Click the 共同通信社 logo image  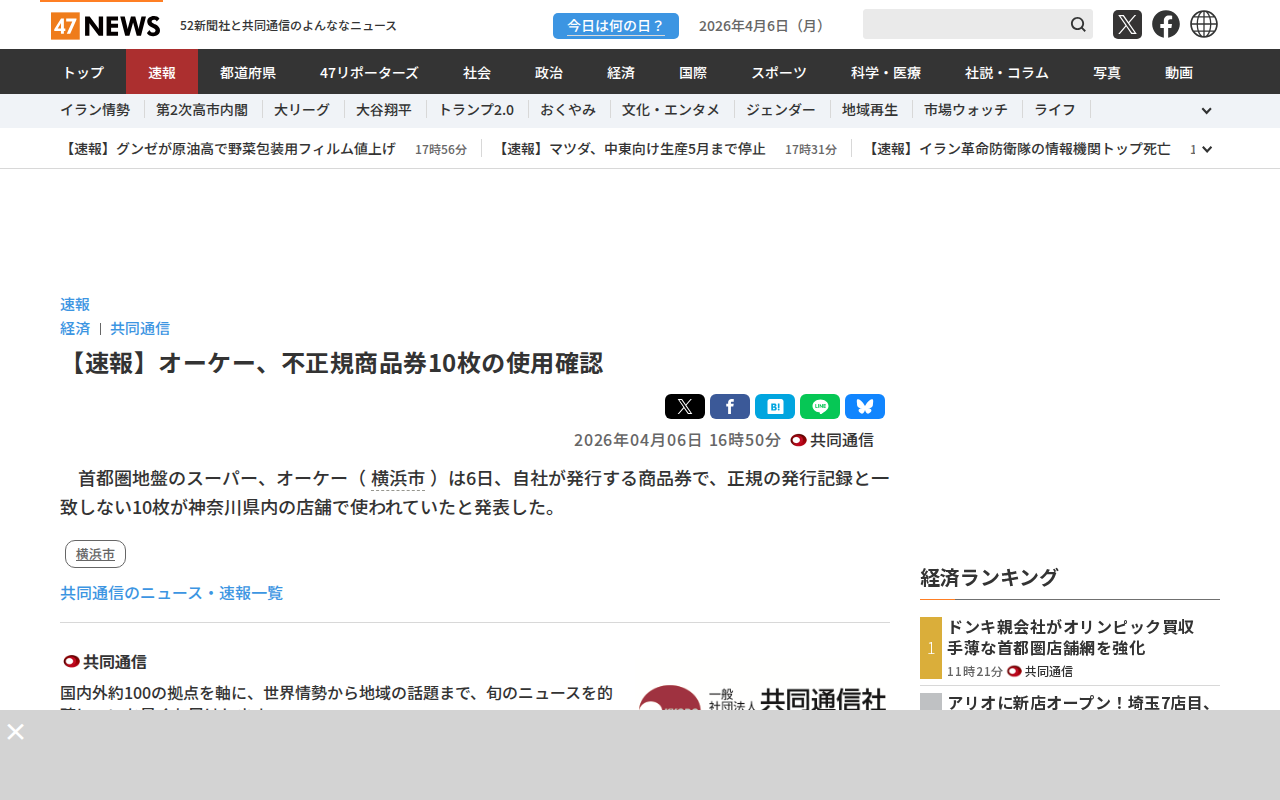(x=762, y=697)
